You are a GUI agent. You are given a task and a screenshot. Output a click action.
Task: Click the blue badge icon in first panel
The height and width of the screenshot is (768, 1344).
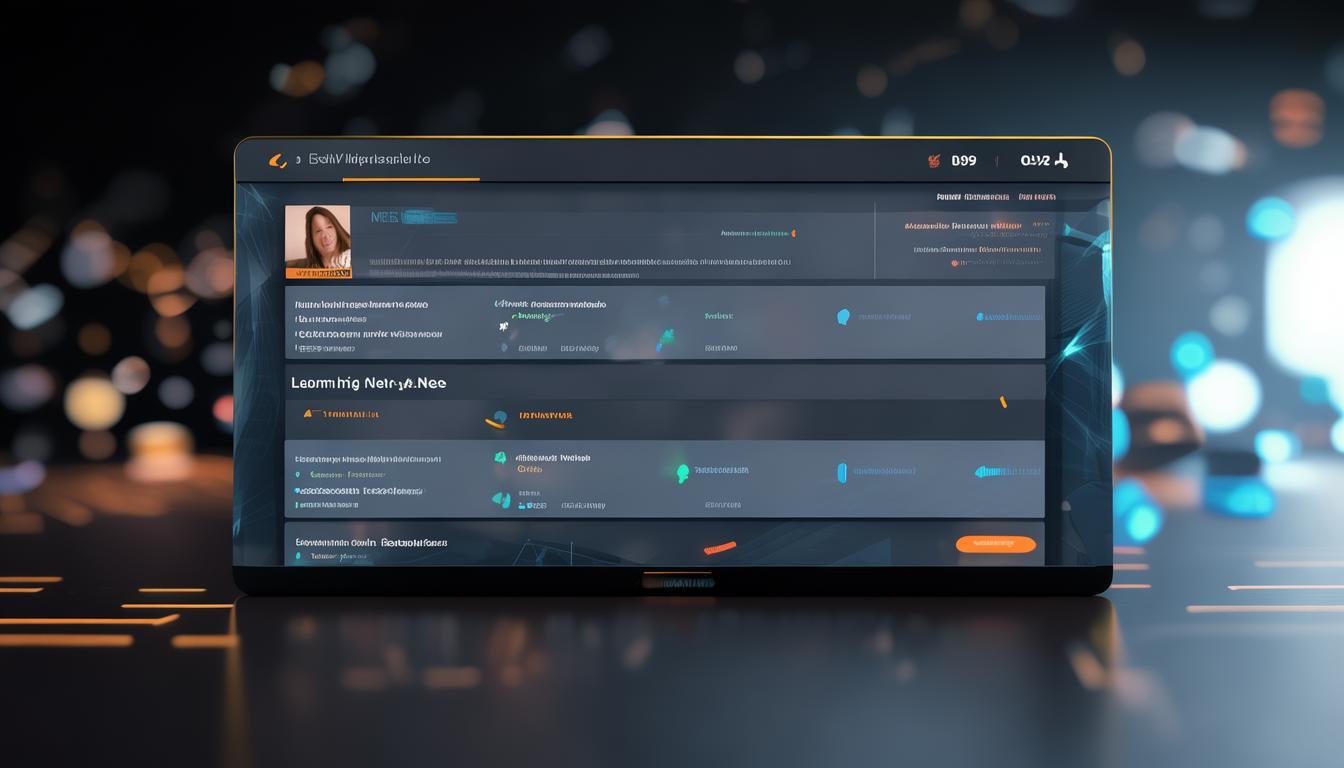[843, 317]
